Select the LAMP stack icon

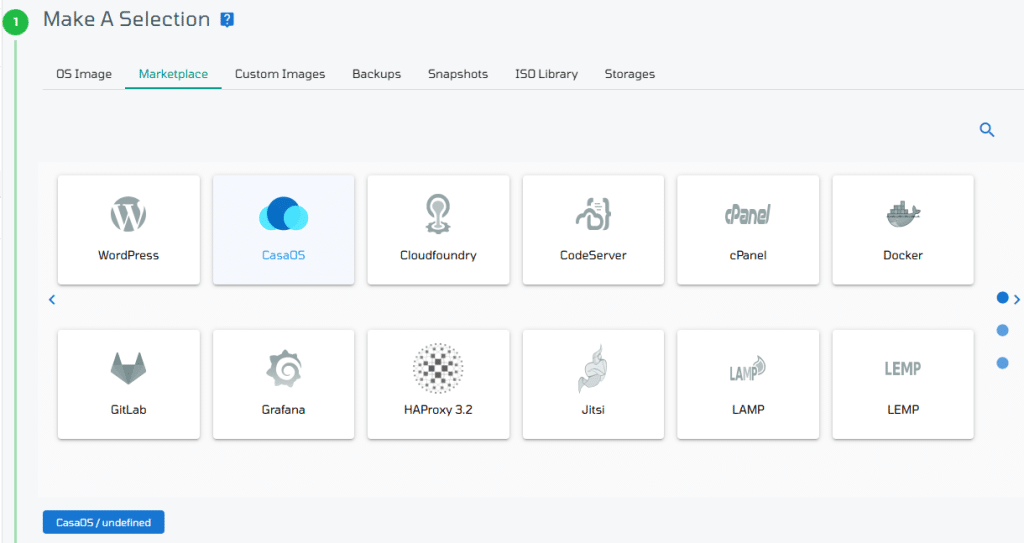click(x=748, y=369)
